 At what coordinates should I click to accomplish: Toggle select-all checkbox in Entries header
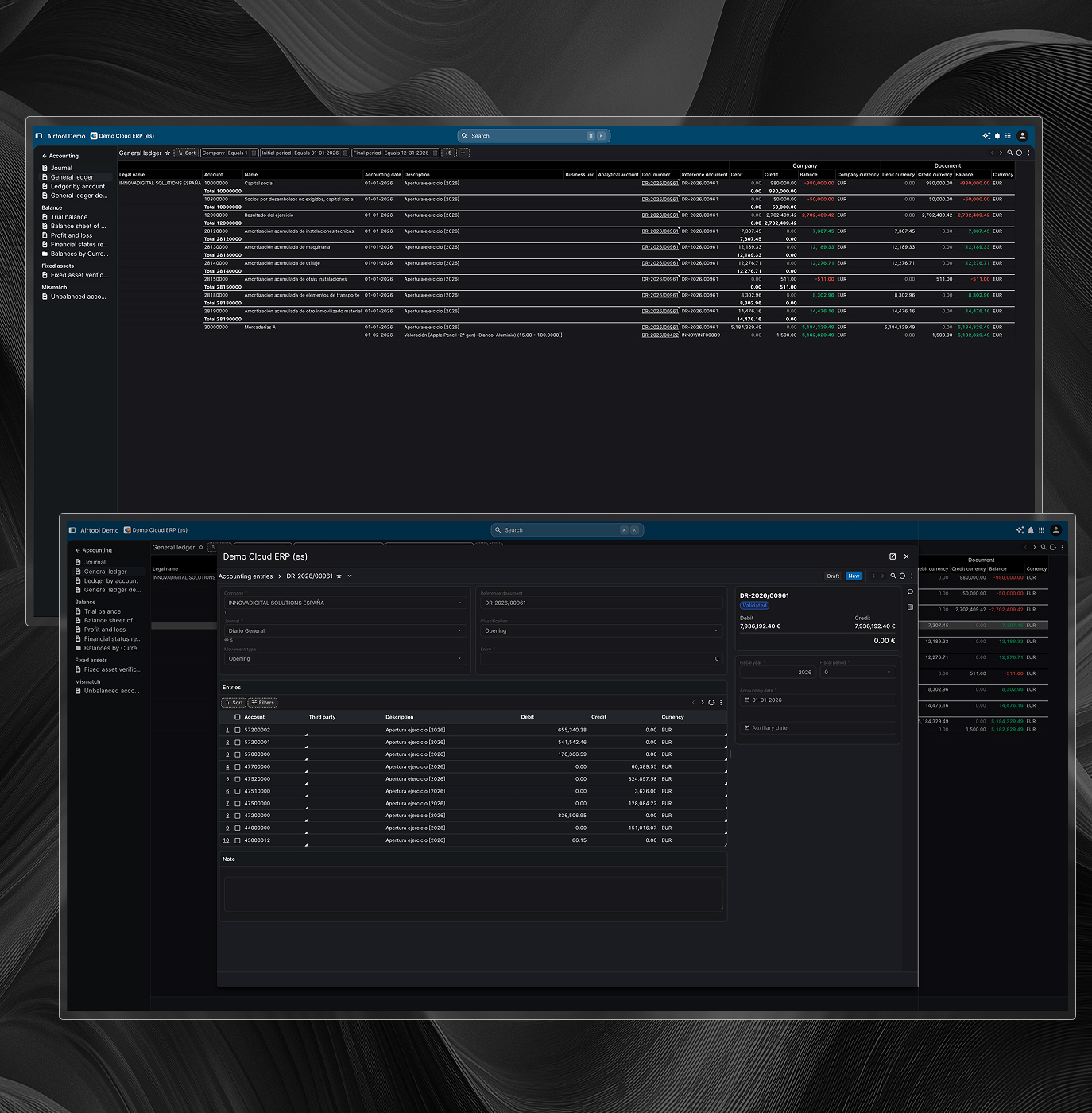click(238, 717)
